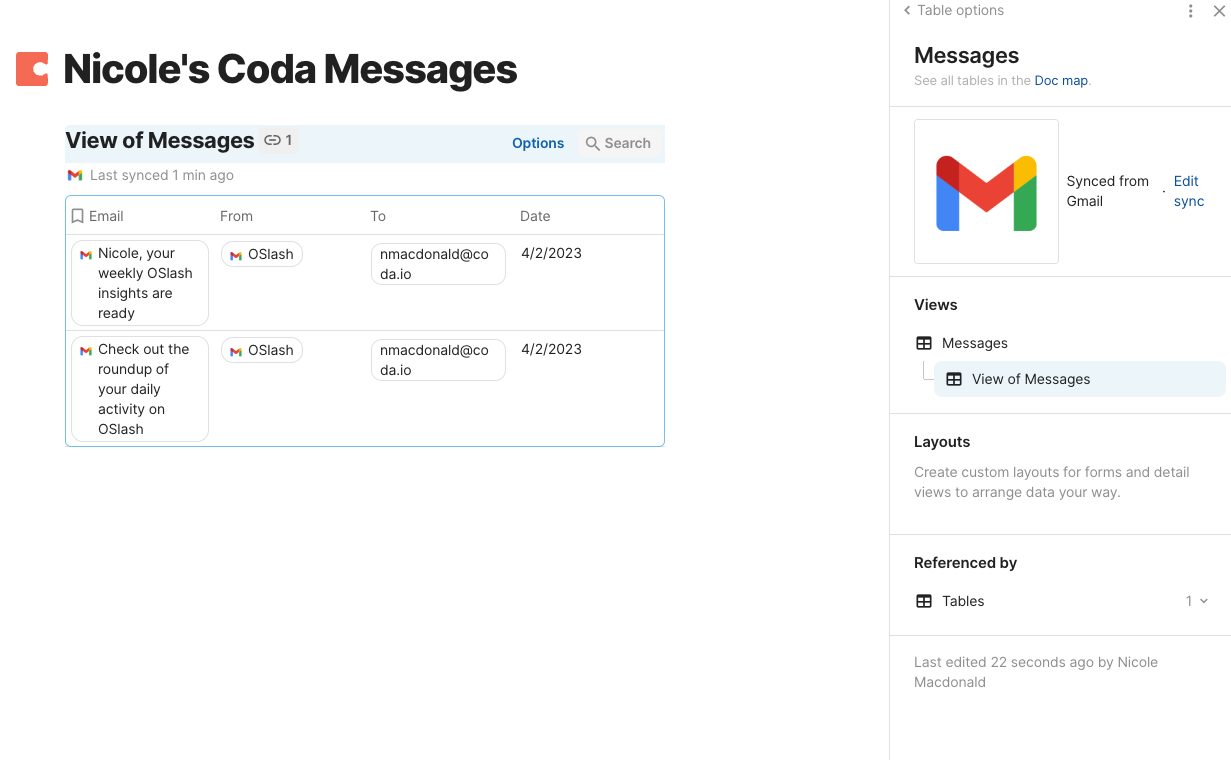Screen dimensions: 1231x760
Task: Click the Gmail icon next to Last synced
Action: [x=75, y=175]
